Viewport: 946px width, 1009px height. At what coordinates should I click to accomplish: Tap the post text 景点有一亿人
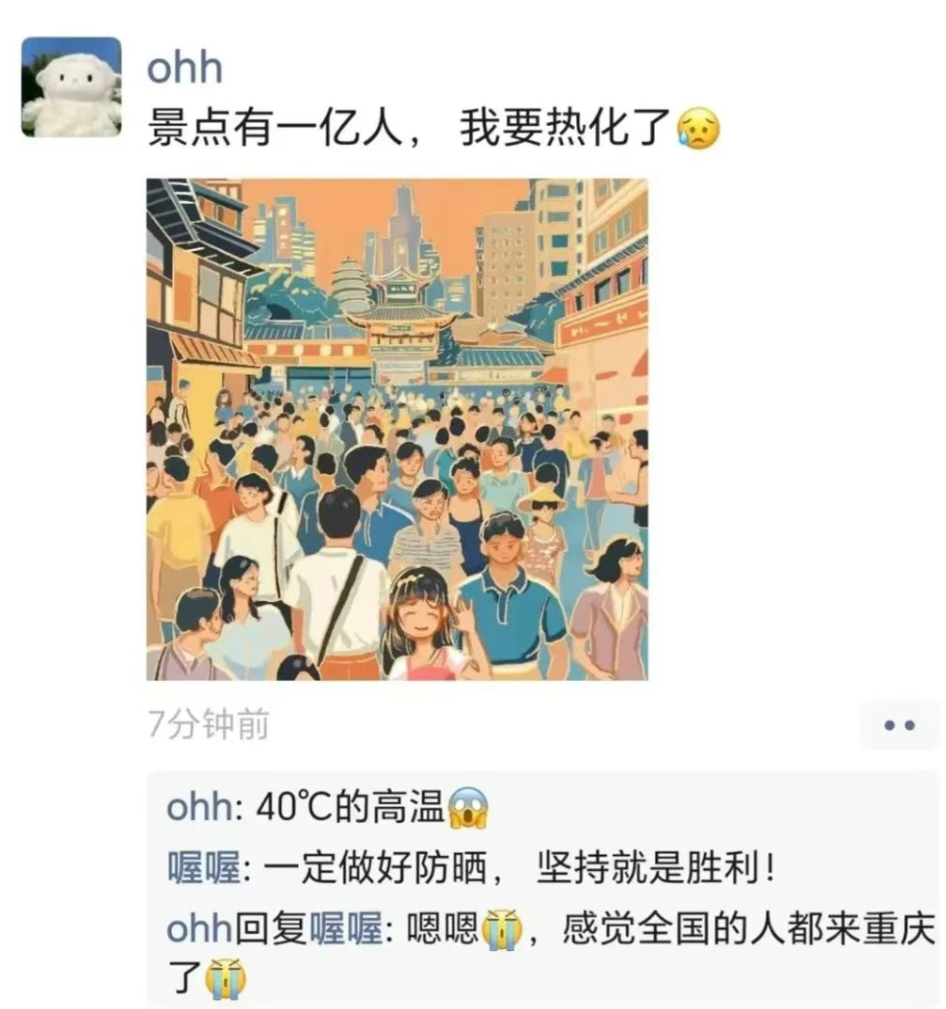[275, 127]
